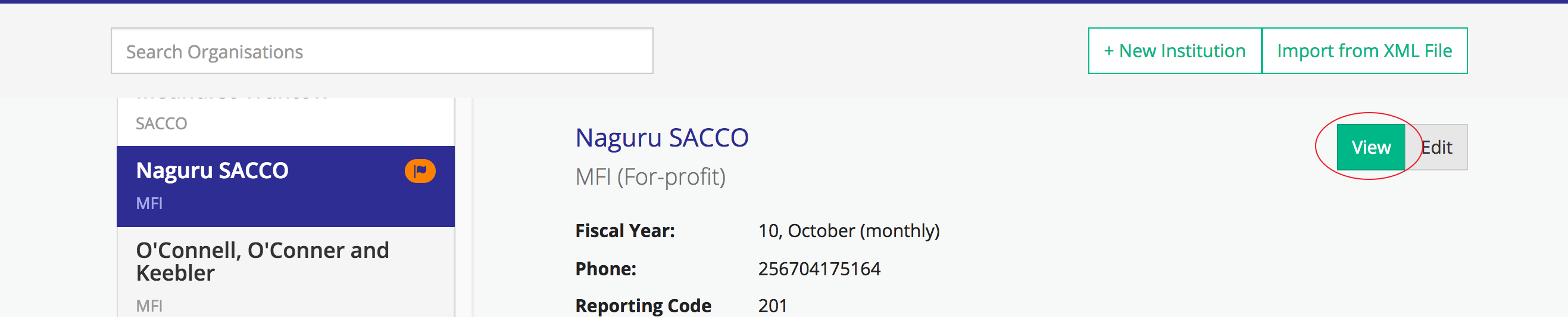Click the SACCO type label in the list
1568x317 pixels.
pos(161,124)
